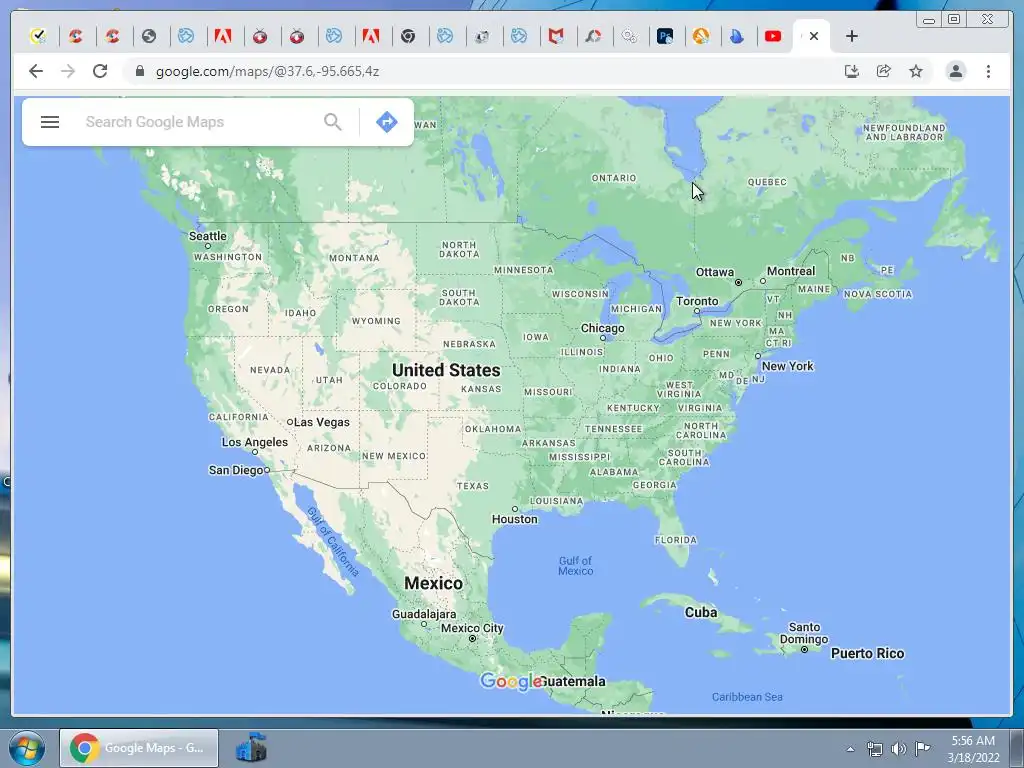The width and height of the screenshot is (1024, 768).
Task: Open Directions with the blue arrow icon
Action: (x=387, y=122)
